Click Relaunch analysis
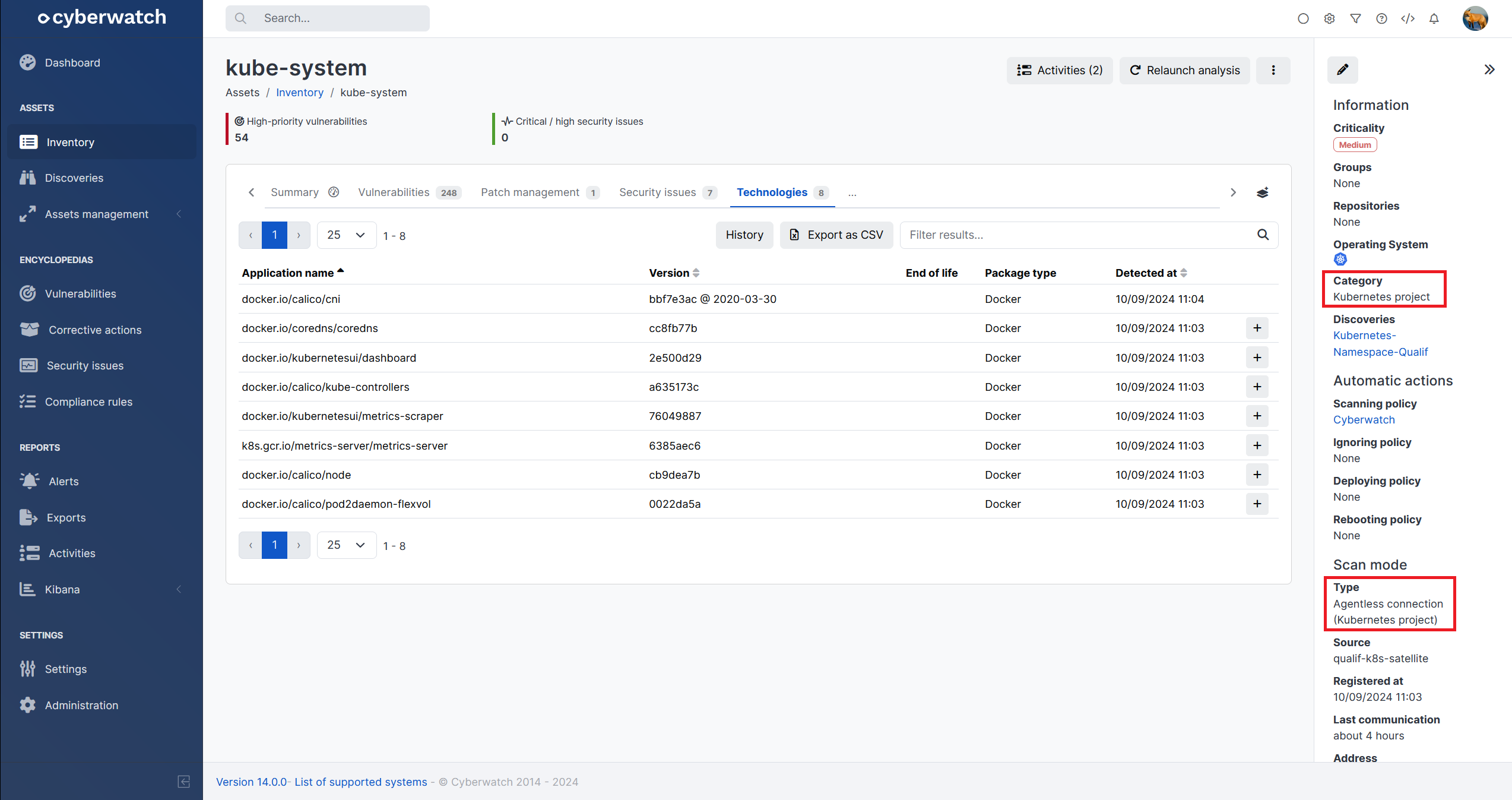 click(x=1184, y=70)
